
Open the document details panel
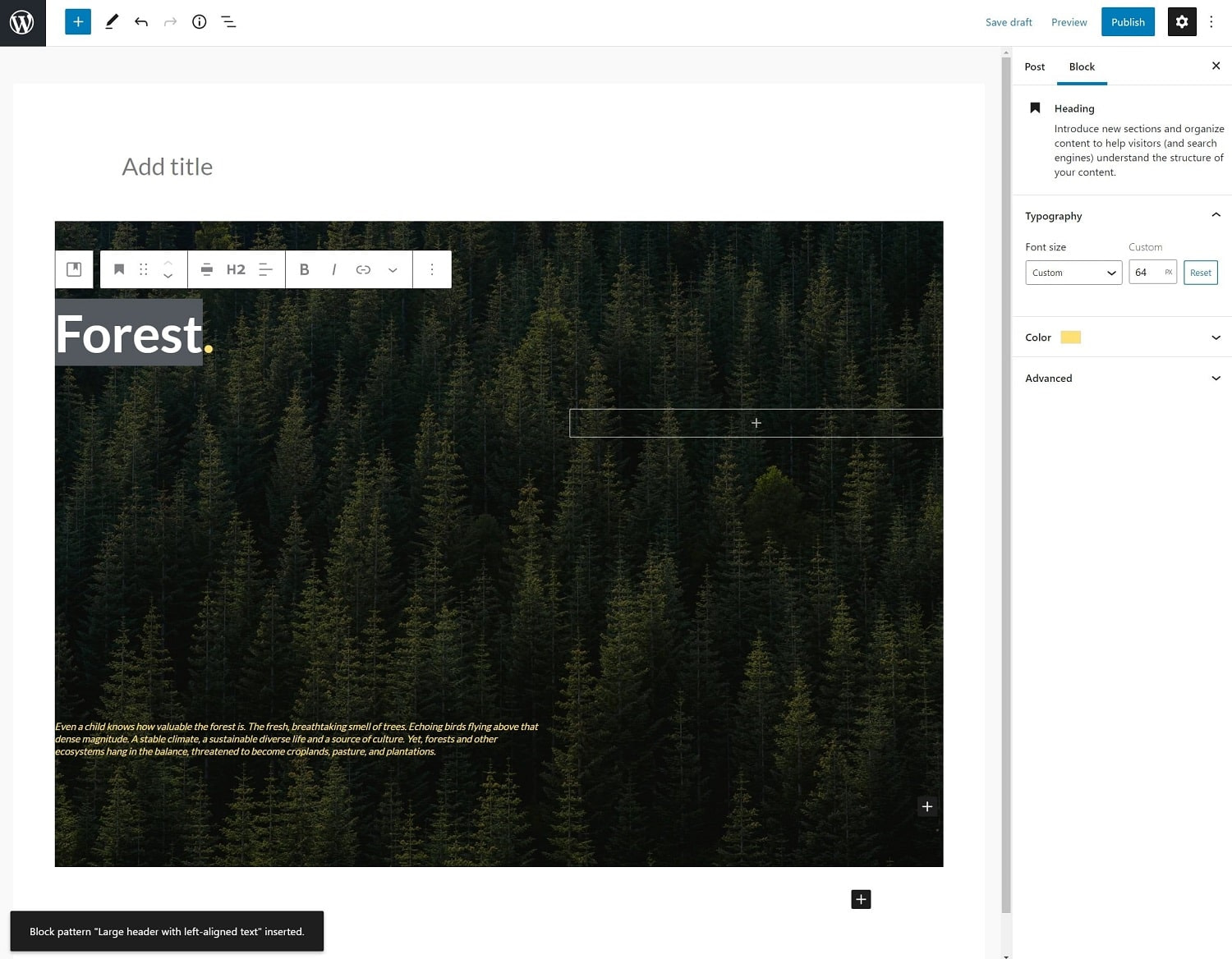tap(199, 21)
